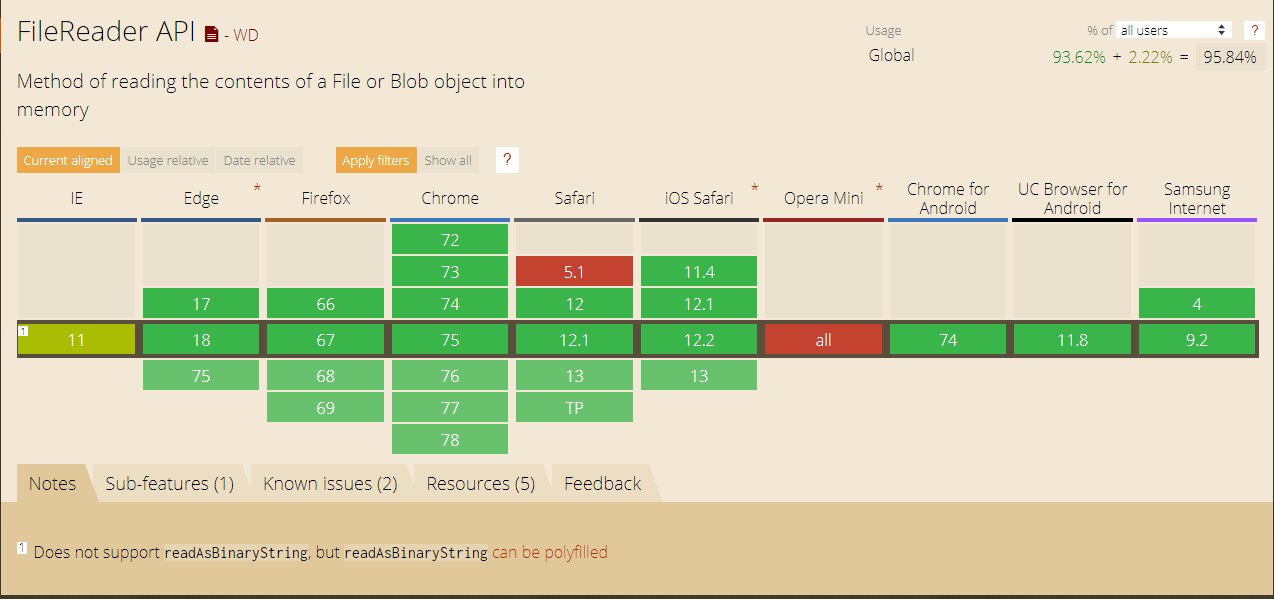Viewport: 1274px width, 599px height.
Task: Open Known issues (2) tab
Action: 330,483
